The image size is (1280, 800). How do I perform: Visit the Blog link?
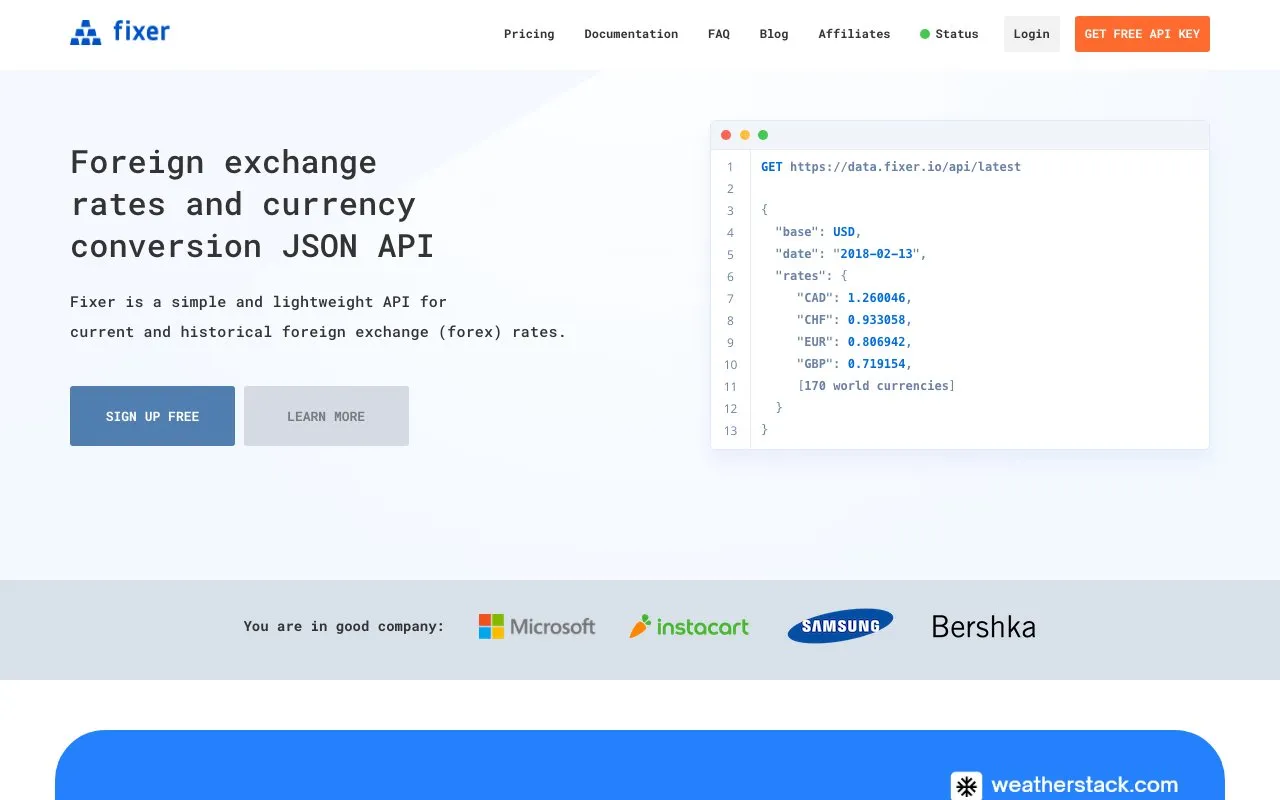774,34
